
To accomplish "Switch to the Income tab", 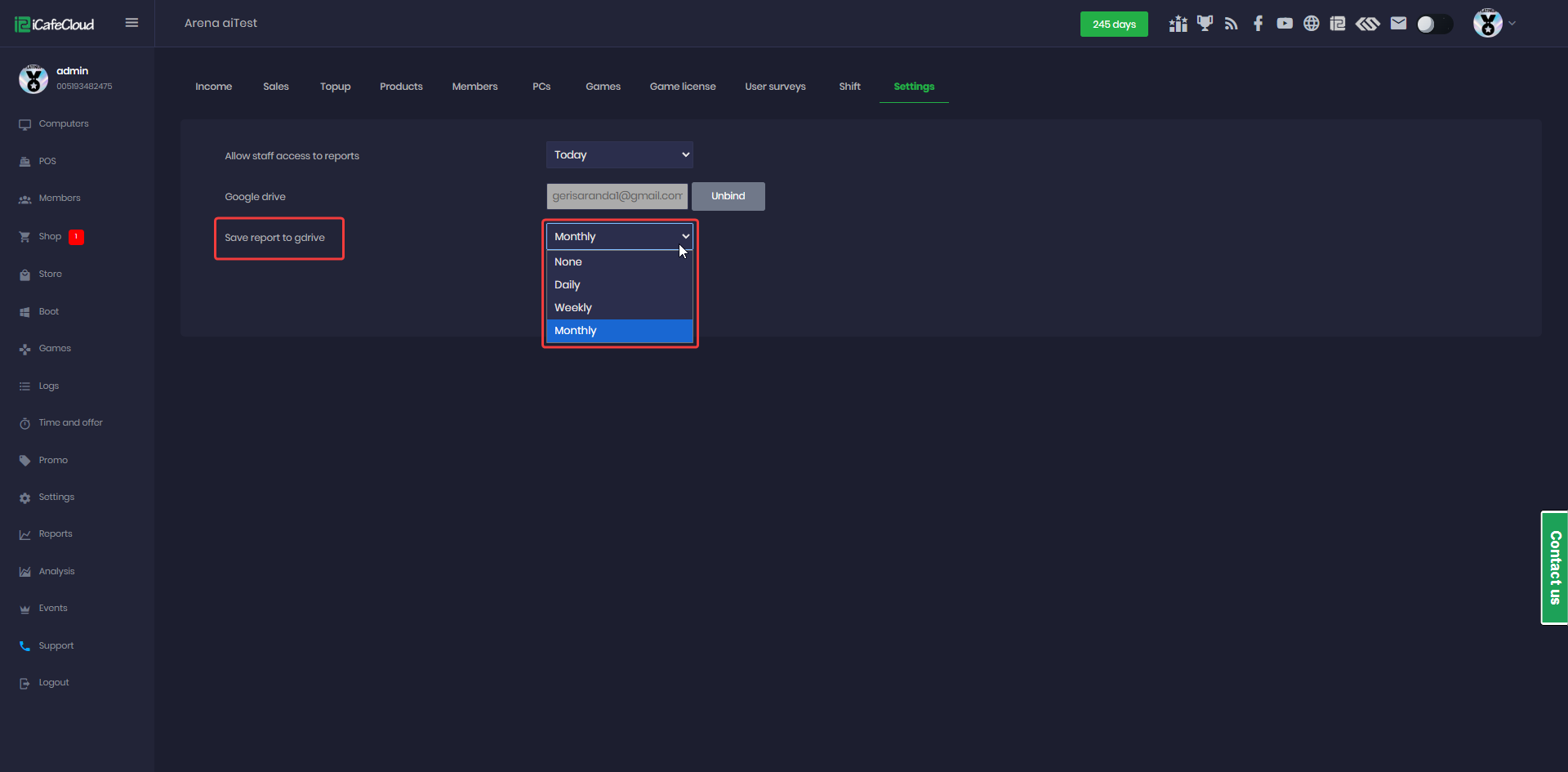I will point(213,87).
